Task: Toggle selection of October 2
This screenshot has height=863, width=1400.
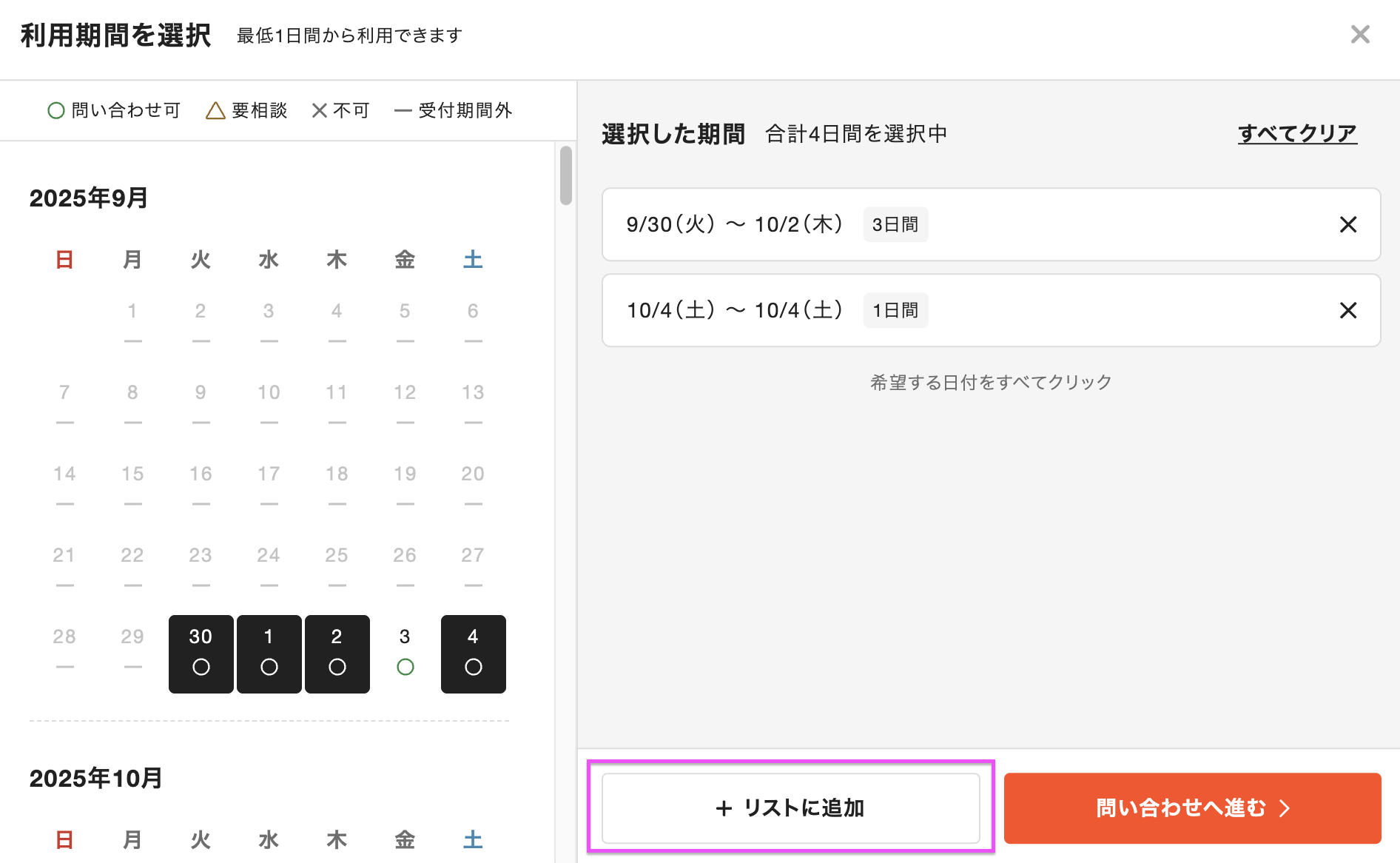Action: click(x=337, y=654)
